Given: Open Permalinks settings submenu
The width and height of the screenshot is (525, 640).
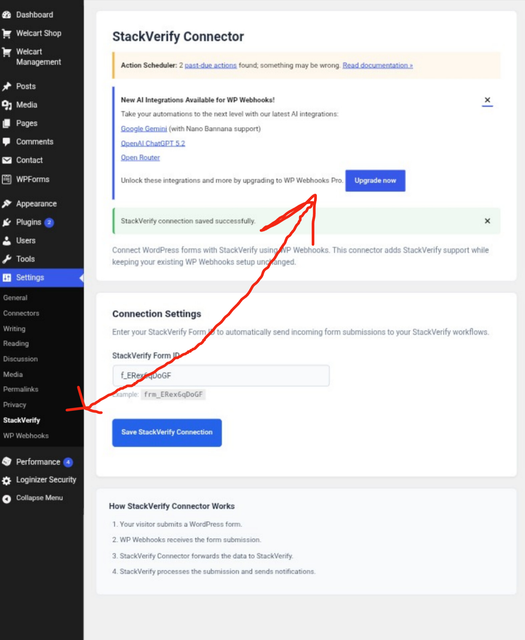Looking at the screenshot, I should pos(20,389).
